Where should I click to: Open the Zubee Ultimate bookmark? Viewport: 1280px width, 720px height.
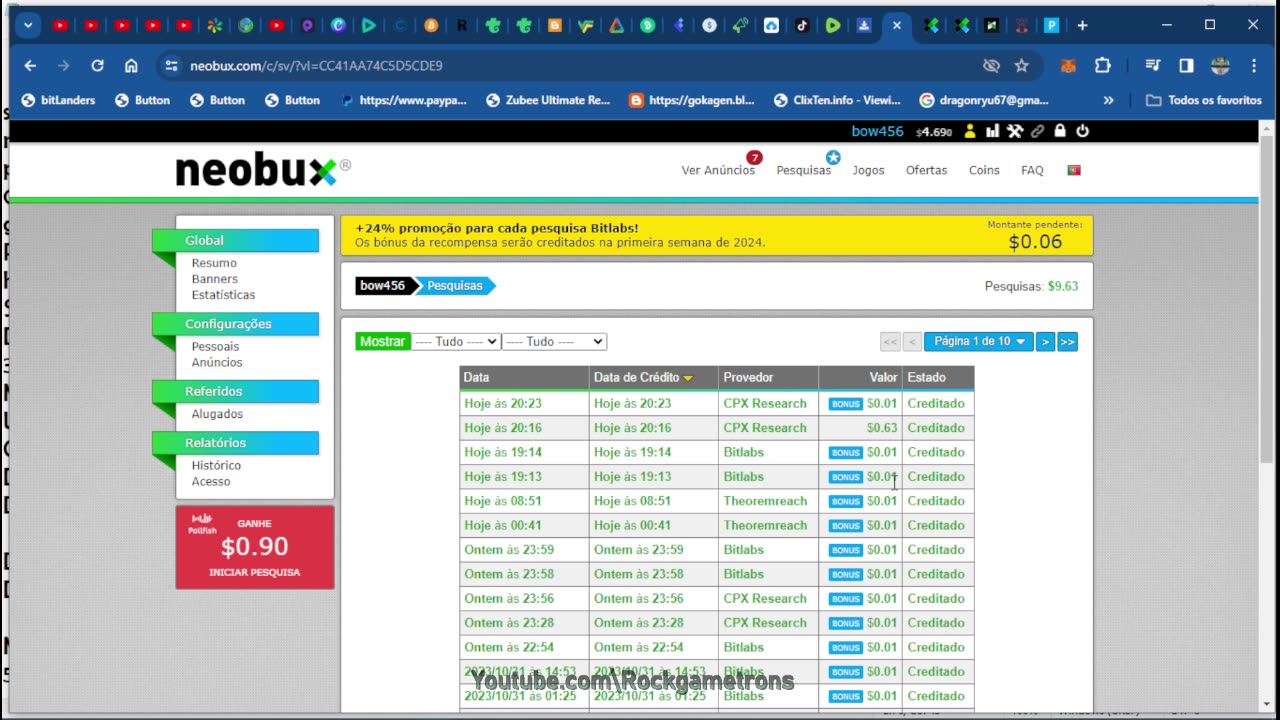pyautogui.click(x=548, y=100)
